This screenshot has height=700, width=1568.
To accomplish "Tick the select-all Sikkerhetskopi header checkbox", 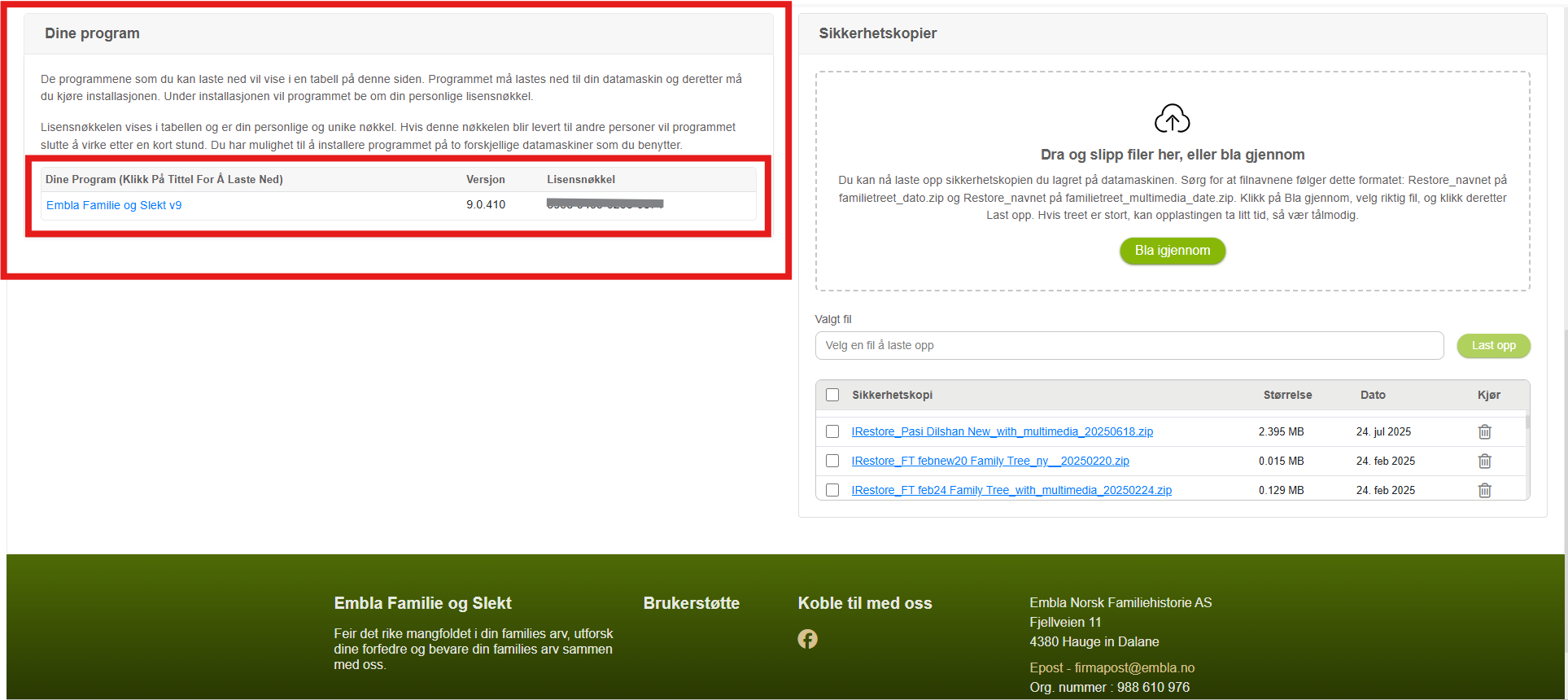I will pyautogui.click(x=832, y=395).
